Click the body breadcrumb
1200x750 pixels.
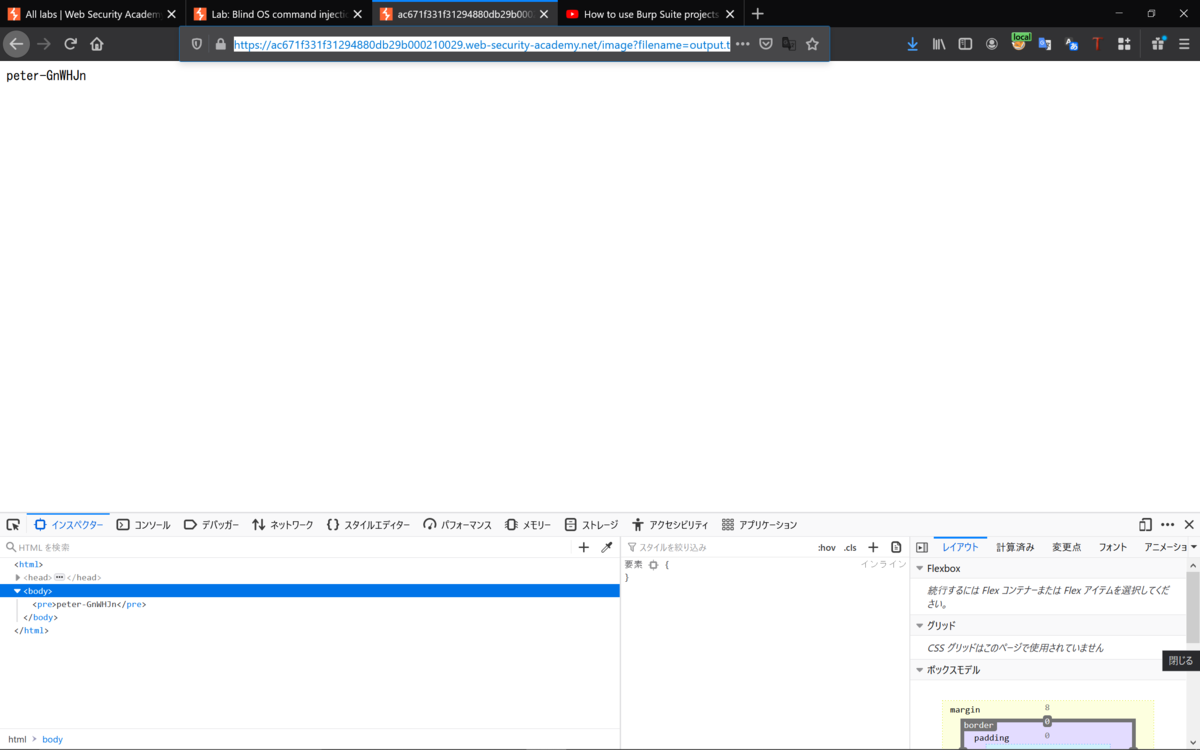coord(52,739)
